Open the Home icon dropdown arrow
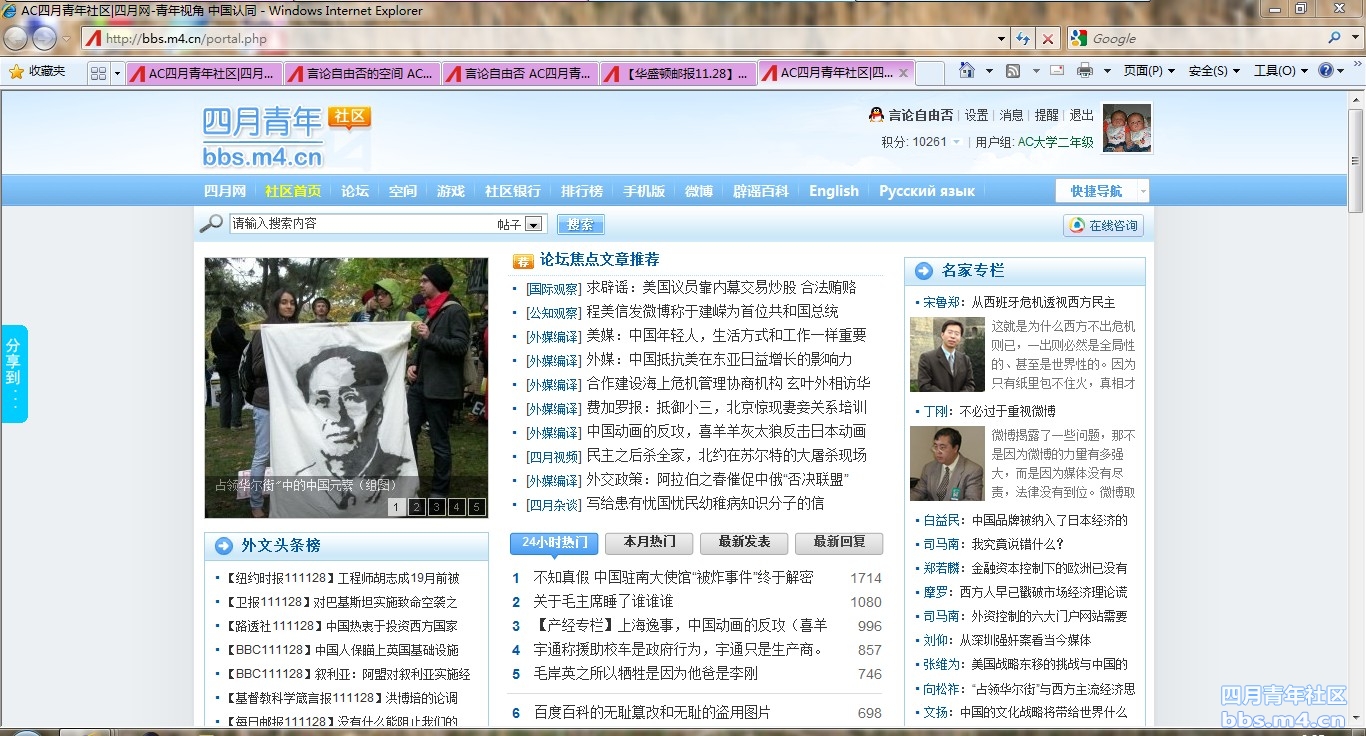Image resolution: width=1366 pixels, height=736 pixels. [x=988, y=71]
